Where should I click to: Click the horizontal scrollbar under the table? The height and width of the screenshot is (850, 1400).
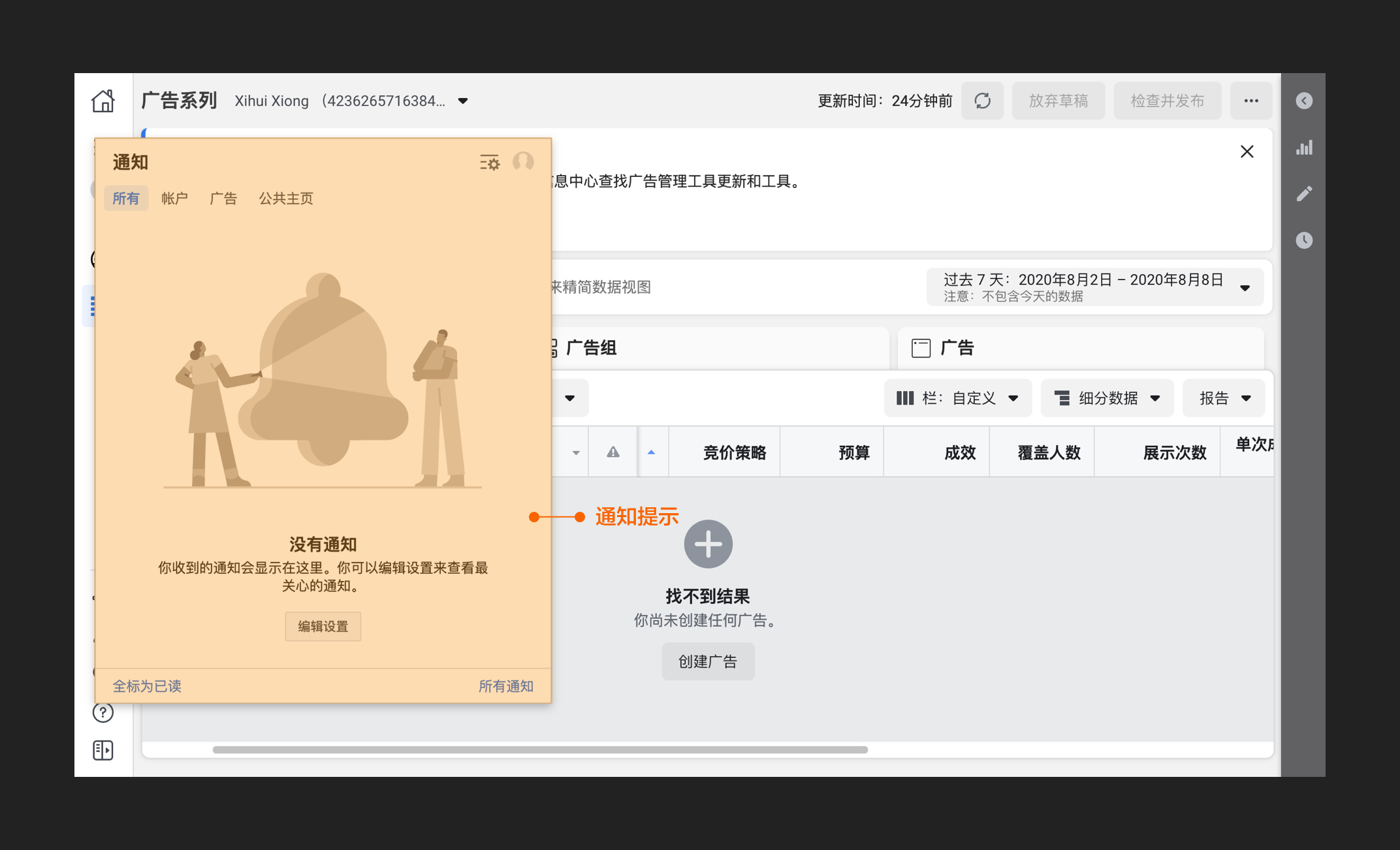point(540,749)
